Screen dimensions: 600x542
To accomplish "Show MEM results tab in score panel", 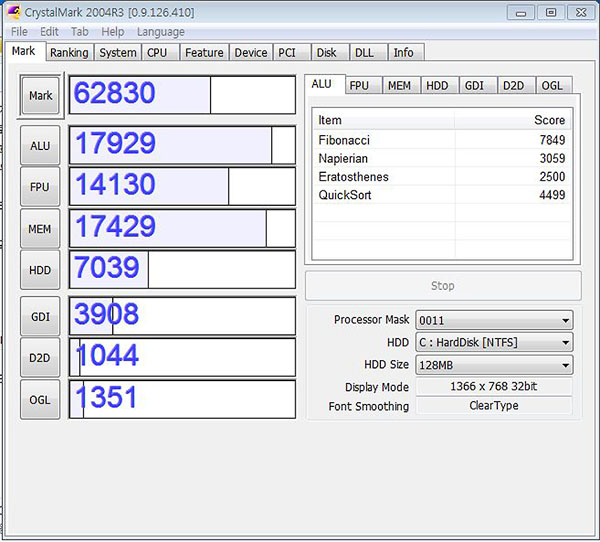I will coord(402,85).
